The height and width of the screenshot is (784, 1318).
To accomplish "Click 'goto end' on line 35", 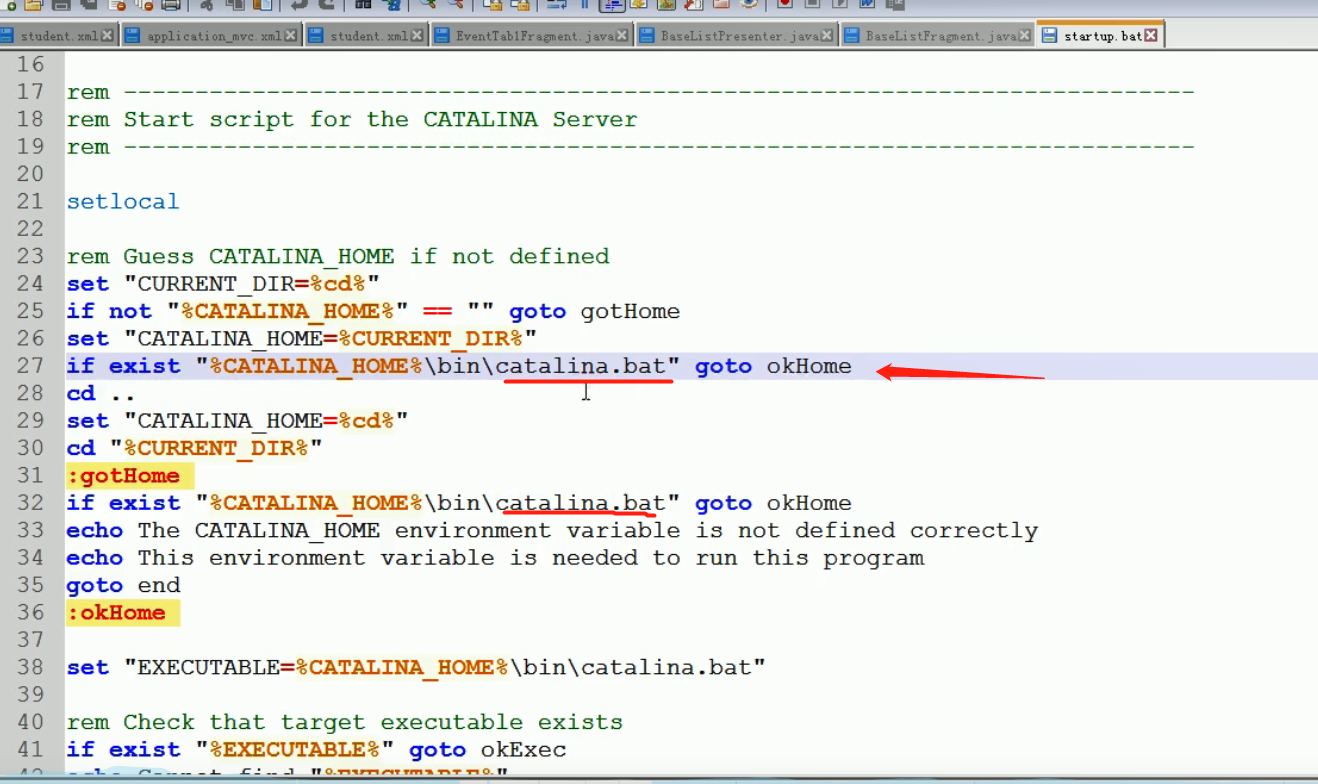I will click(123, 585).
